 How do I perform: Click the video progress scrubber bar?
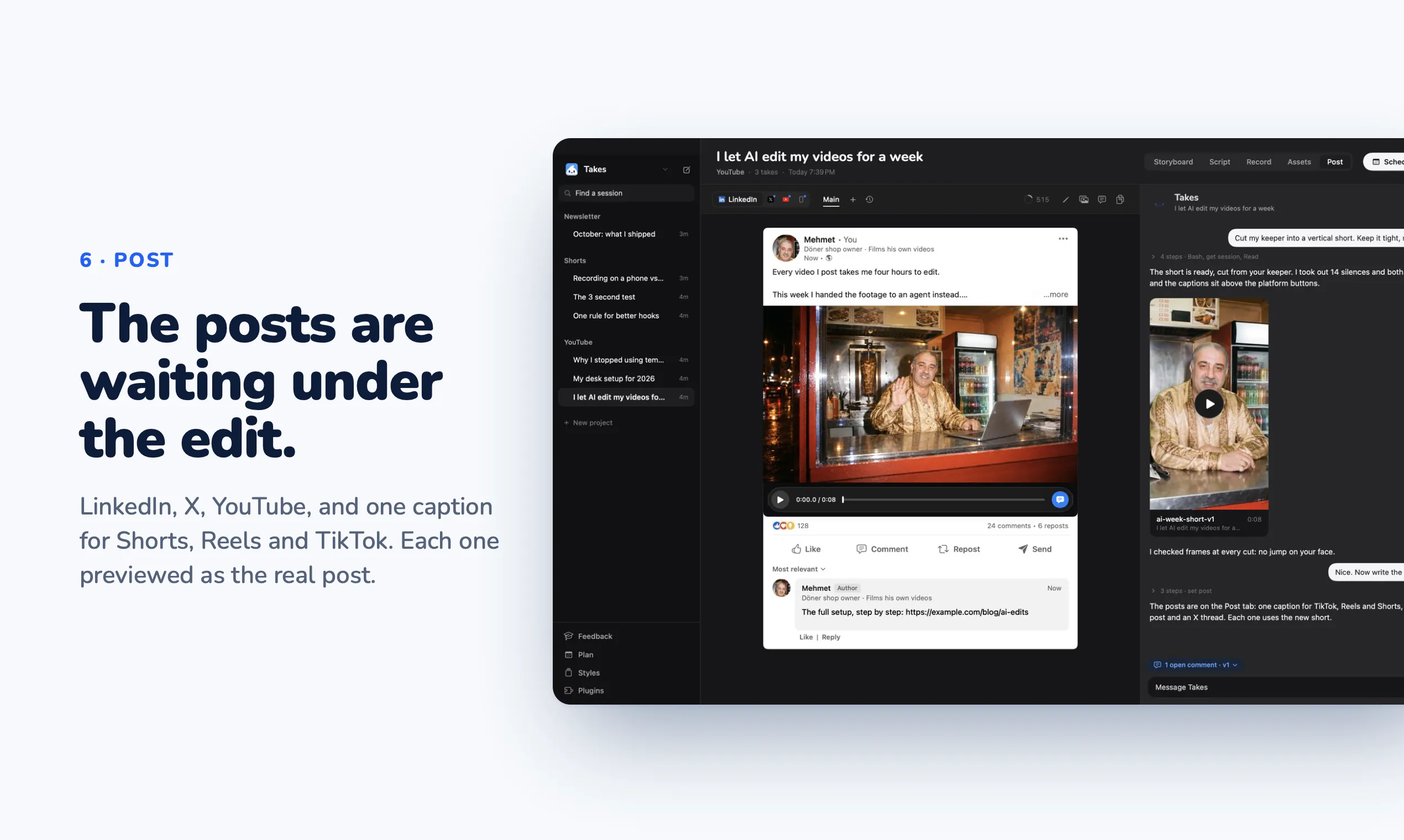(x=943, y=499)
